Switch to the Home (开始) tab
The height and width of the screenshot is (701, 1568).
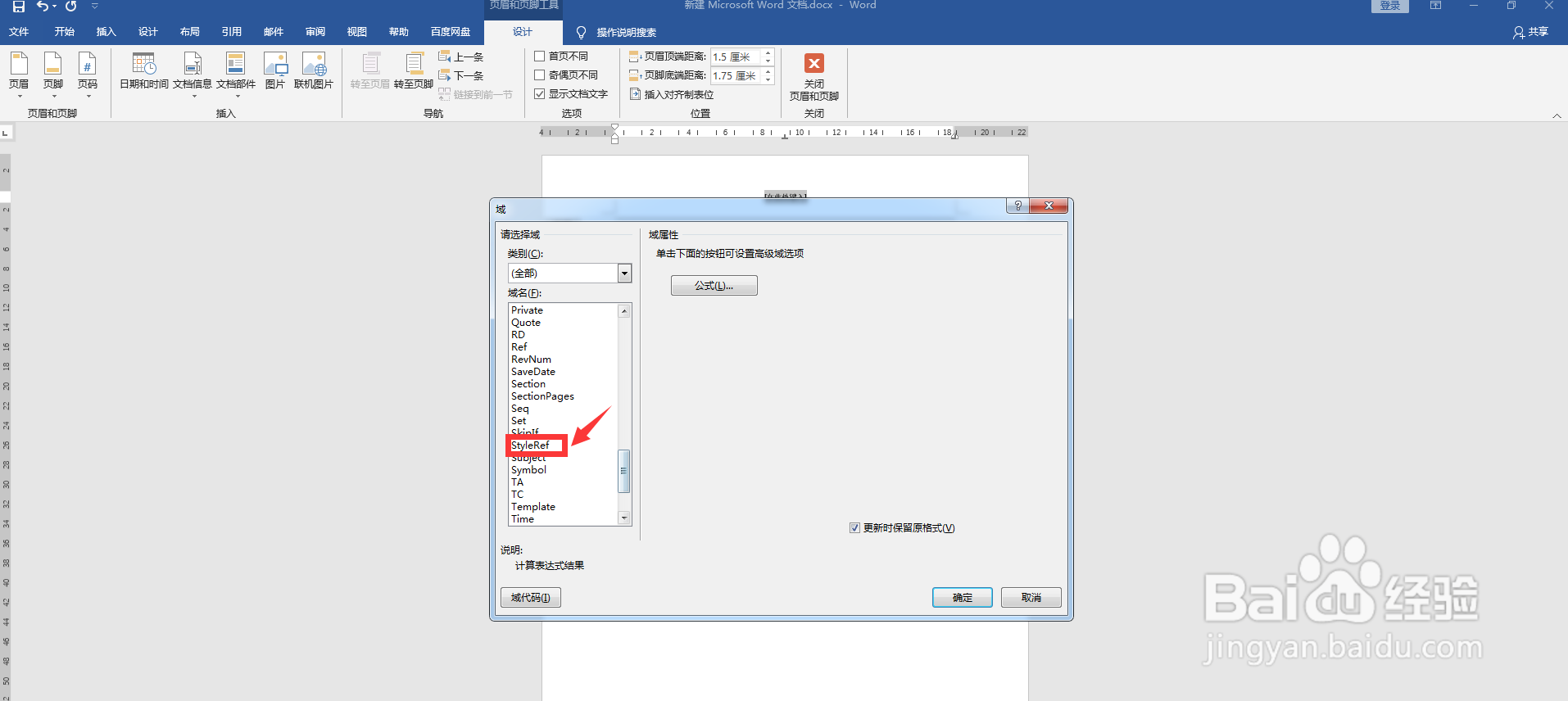click(64, 32)
